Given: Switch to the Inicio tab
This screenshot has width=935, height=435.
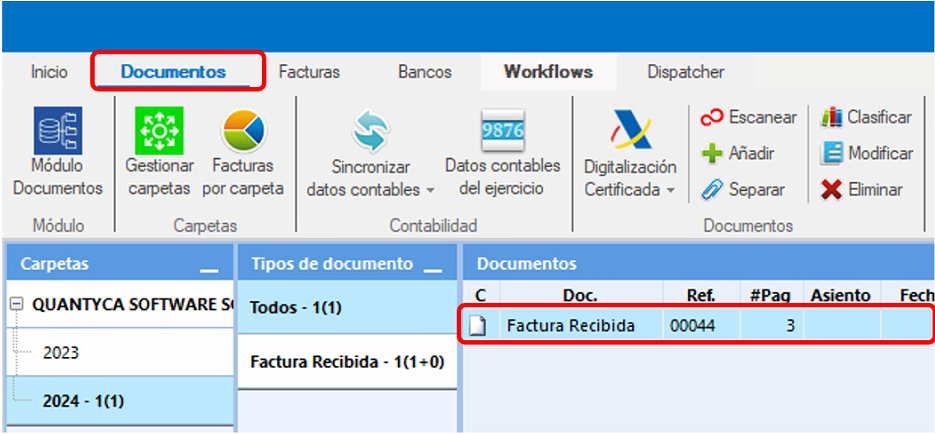Looking at the screenshot, I should pos(49,72).
